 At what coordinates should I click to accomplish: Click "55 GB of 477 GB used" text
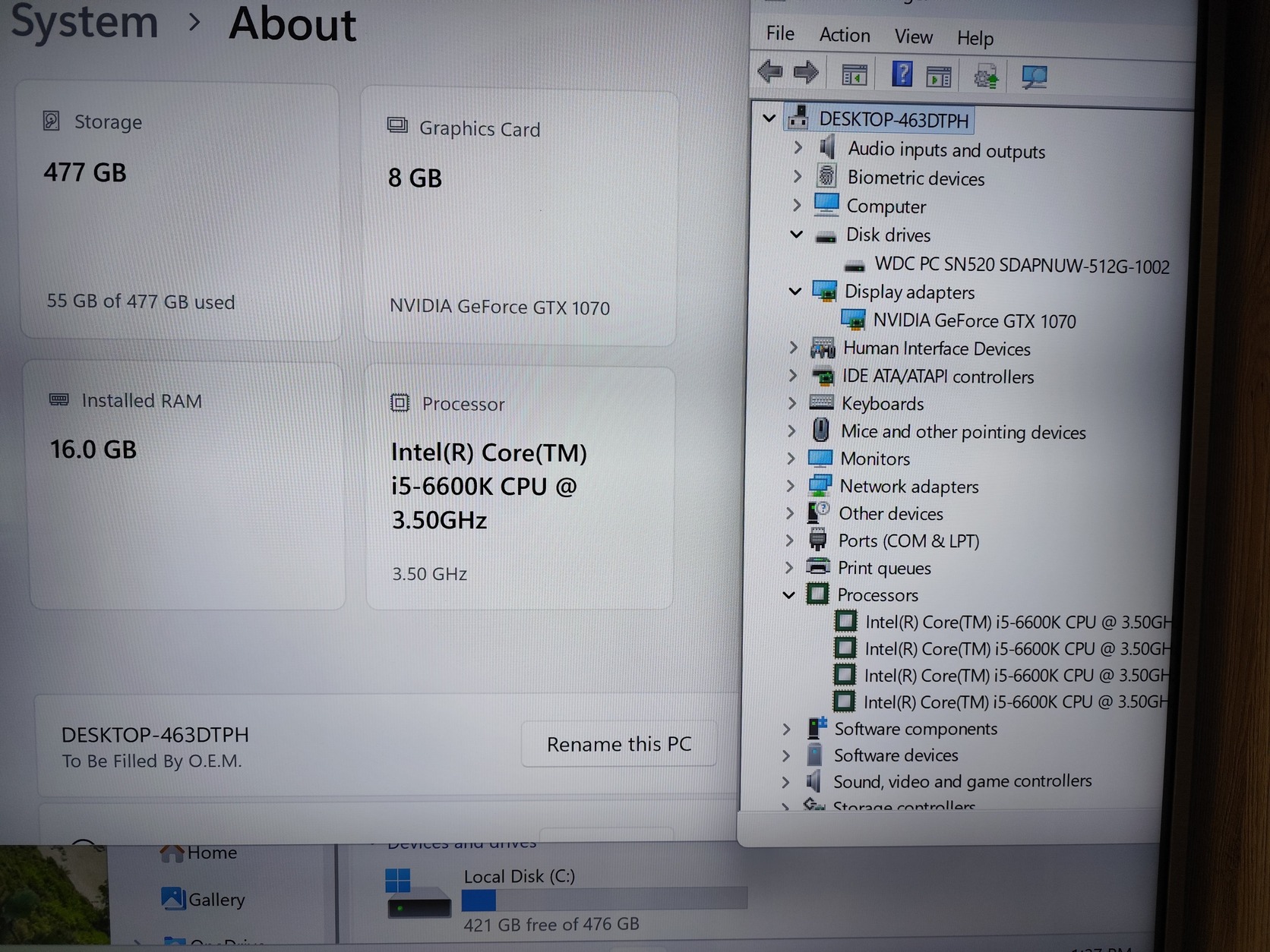[141, 301]
